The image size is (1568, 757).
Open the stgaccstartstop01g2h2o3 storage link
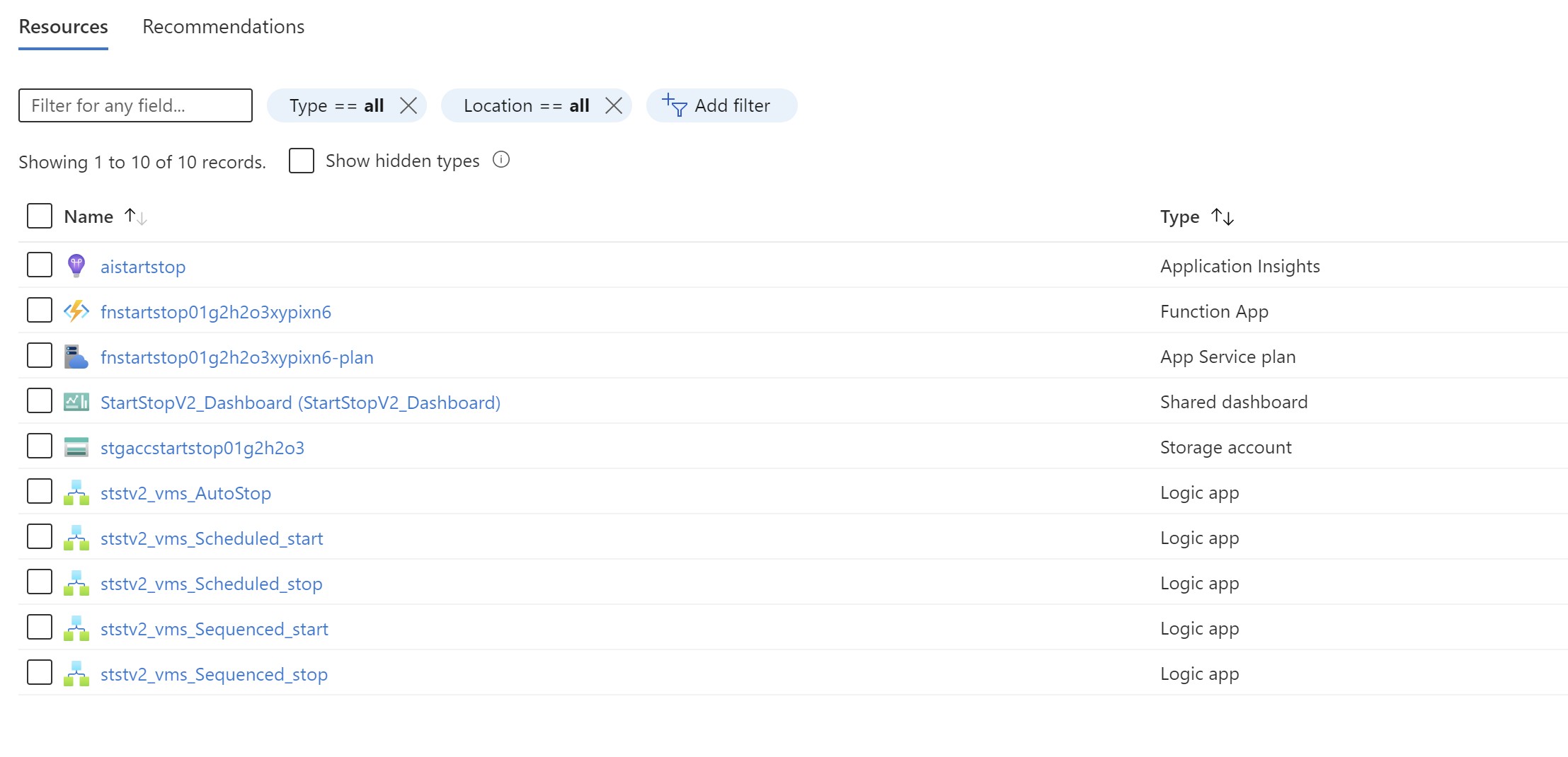tap(202, 448)
